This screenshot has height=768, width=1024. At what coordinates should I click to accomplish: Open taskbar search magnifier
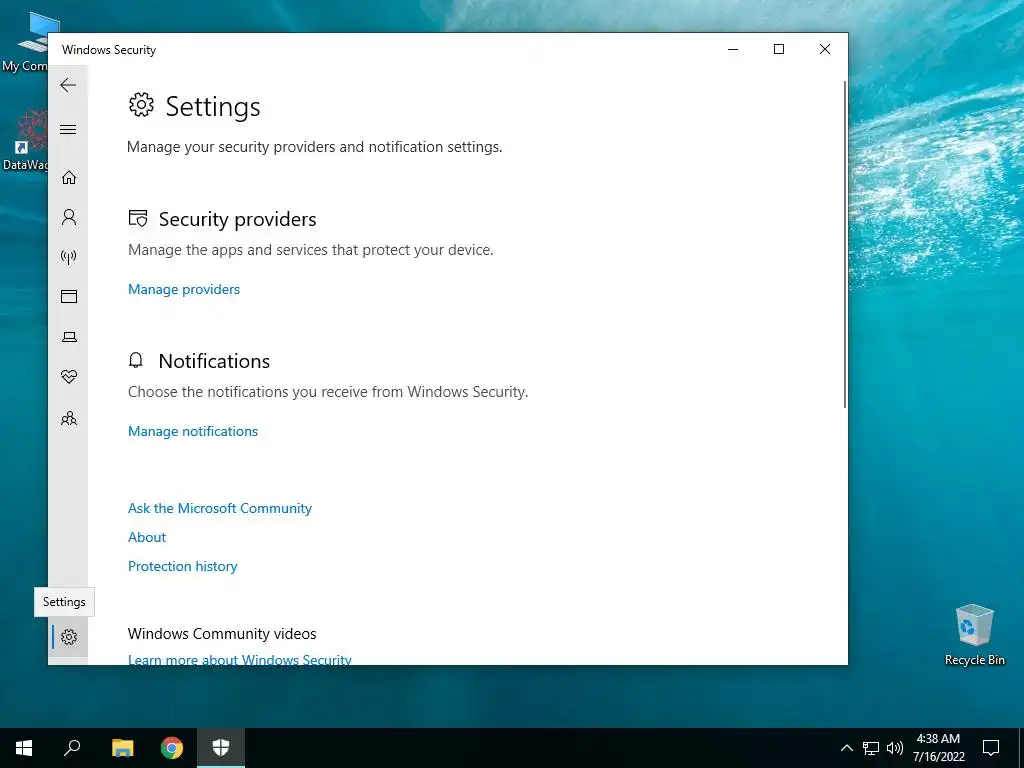[x=72, y=748]
